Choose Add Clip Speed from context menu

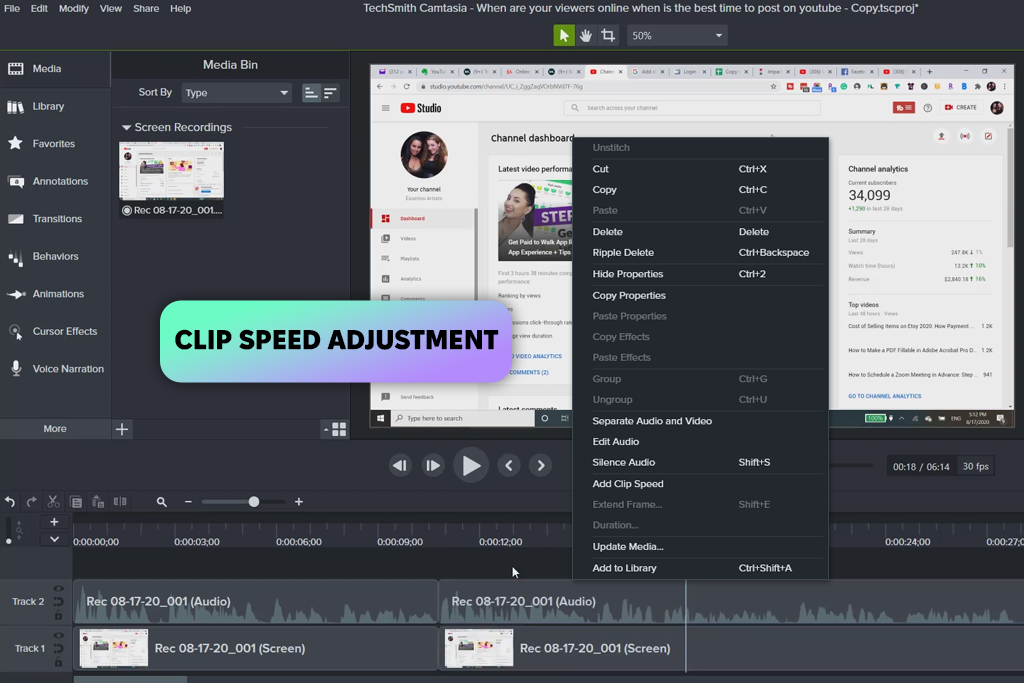pyautogui.click(x=700, y=484)
